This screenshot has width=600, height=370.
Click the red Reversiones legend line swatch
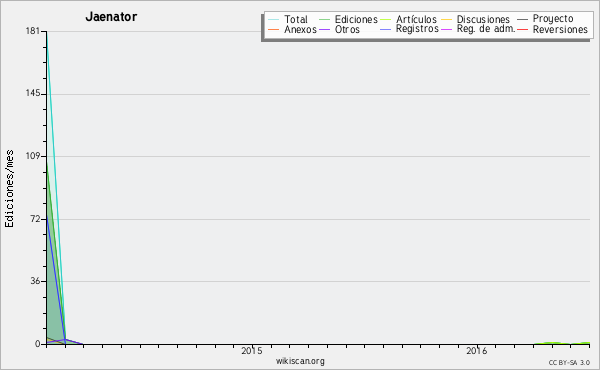[x=522, y=29]
